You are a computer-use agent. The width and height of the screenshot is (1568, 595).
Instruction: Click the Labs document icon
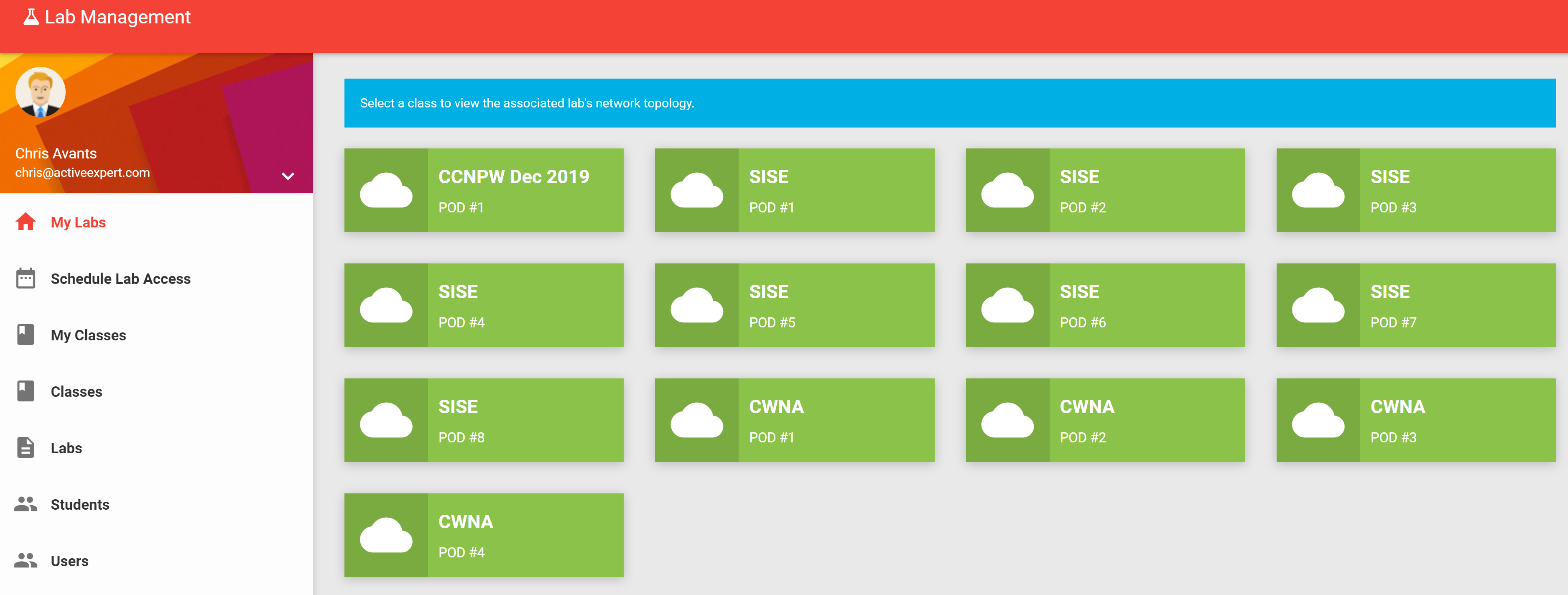coord(25,448)
